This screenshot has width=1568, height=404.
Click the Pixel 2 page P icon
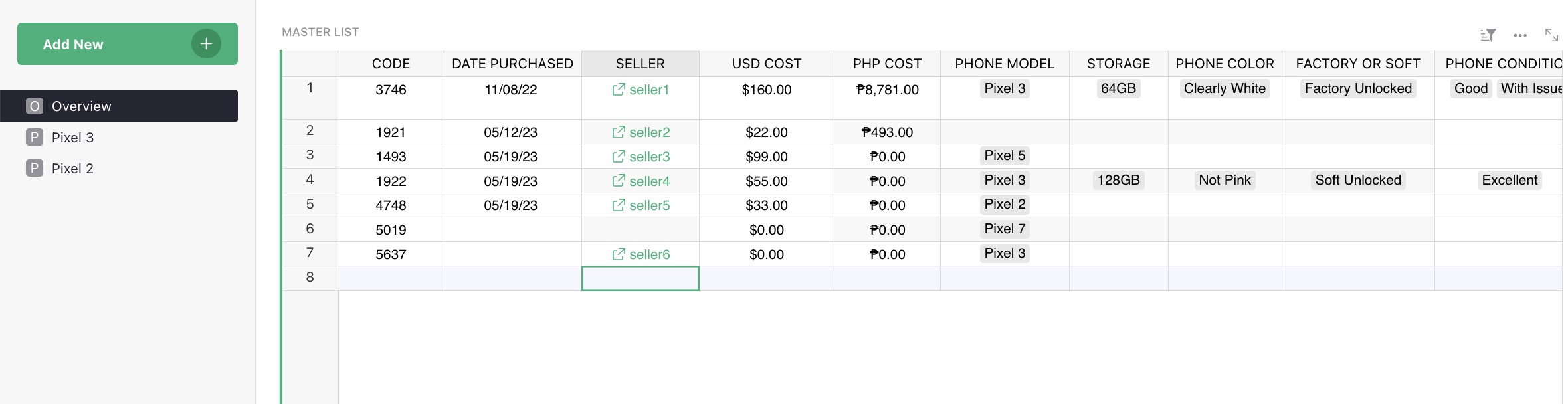coord(35,168)
